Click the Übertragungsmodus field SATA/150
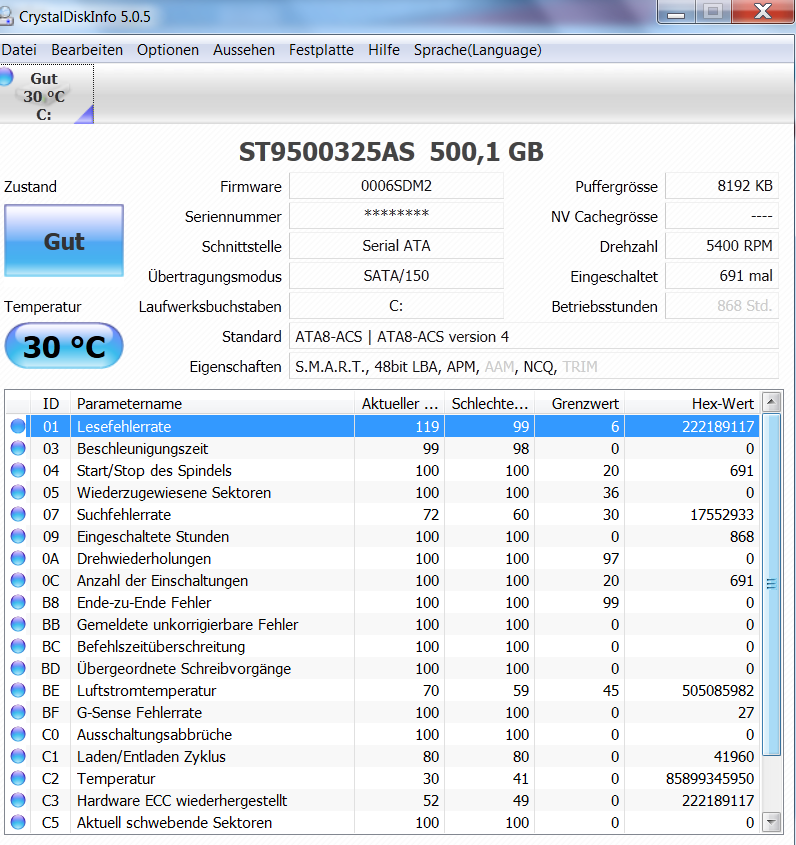Viewport: 796px width, 845px height. (396, 276)
